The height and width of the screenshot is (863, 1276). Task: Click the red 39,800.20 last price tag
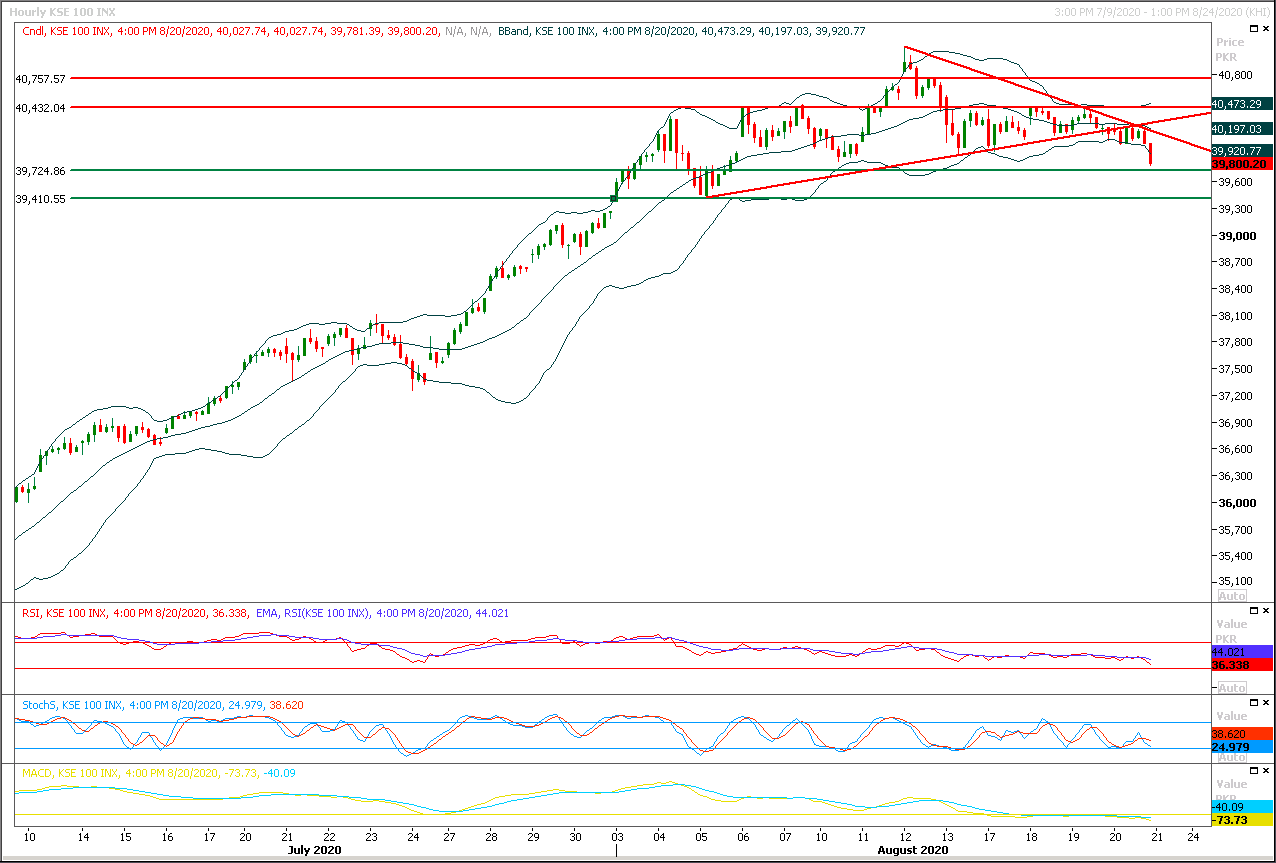[x=1241, y=163]
